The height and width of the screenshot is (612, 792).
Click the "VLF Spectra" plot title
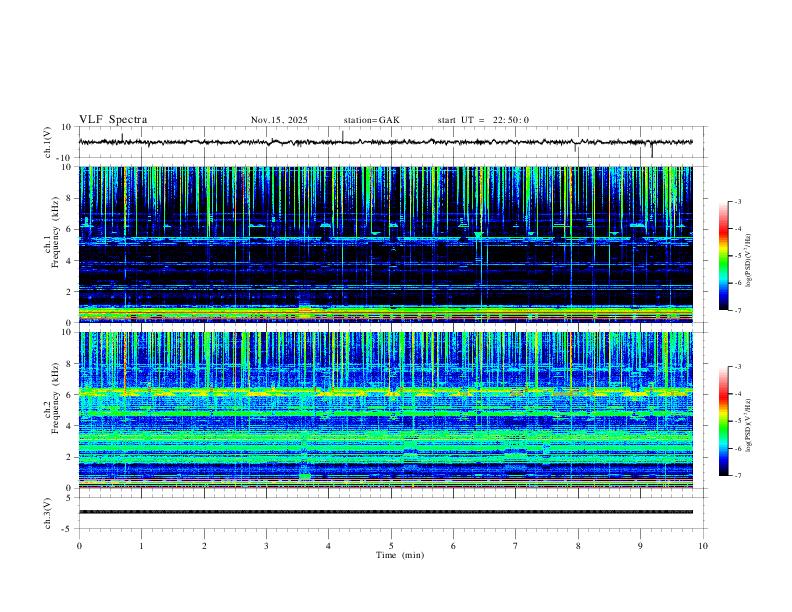pos(113,120)
